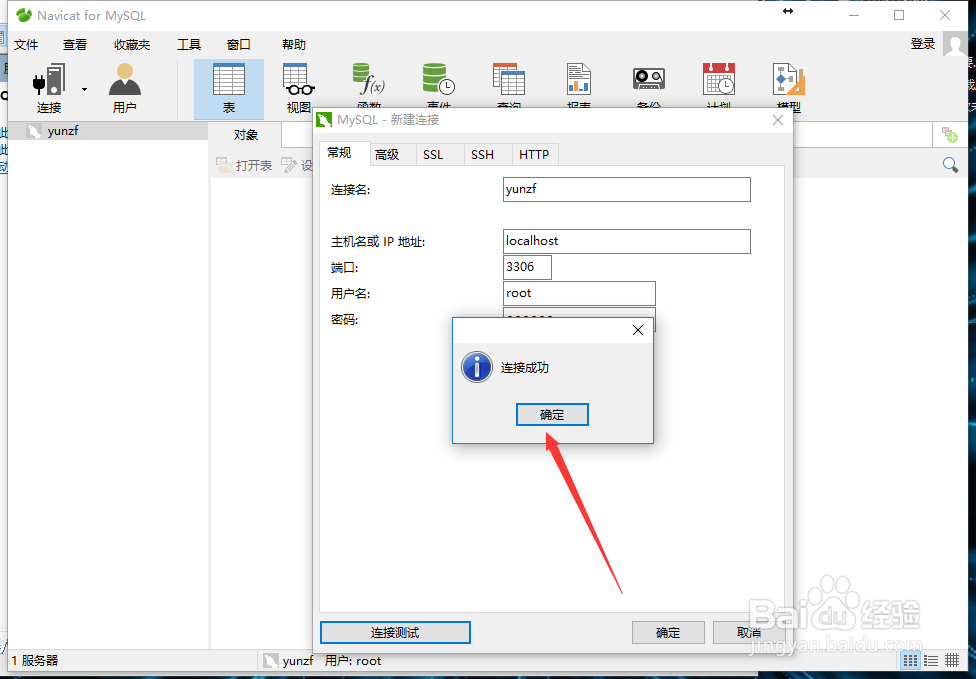Click the user avatar icon beside Login
Viewport: 976px width, 679px height.
click(955, 44)
